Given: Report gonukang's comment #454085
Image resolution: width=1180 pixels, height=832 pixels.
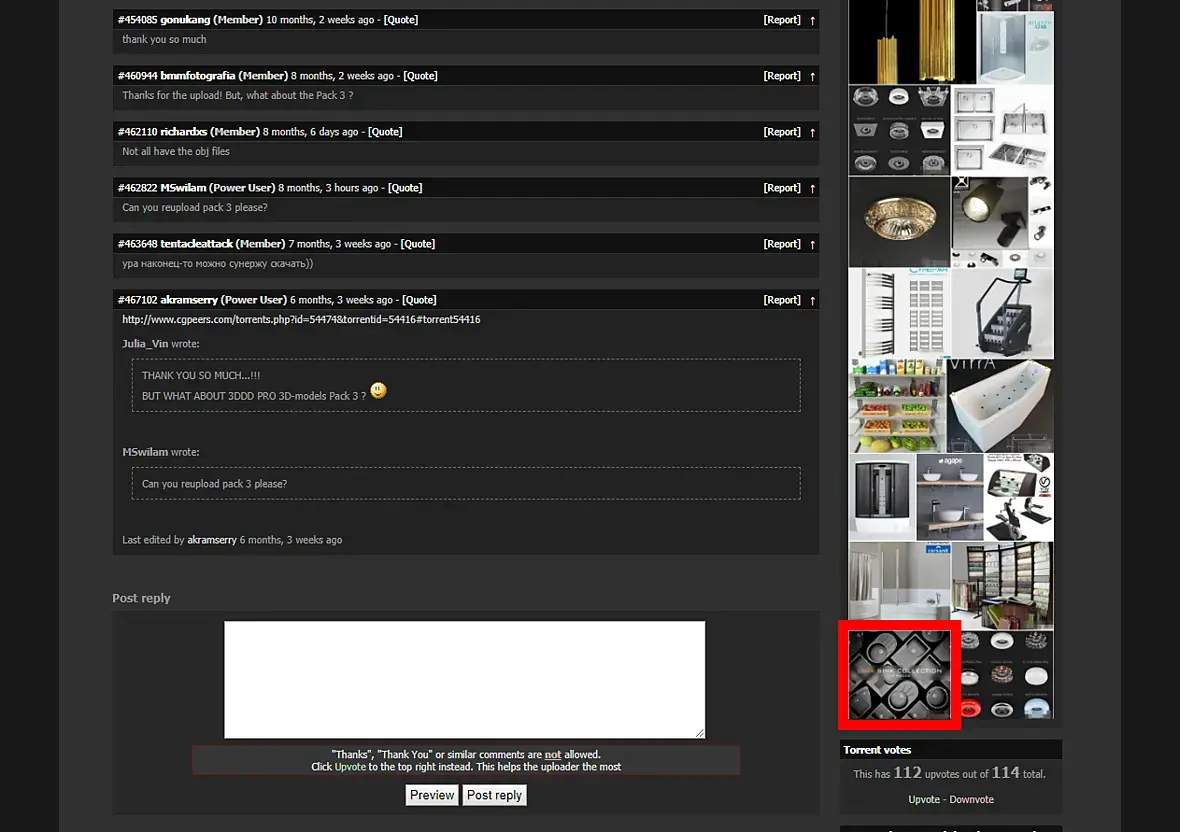Looking at the screenshot, I should (x=782, y=20).
